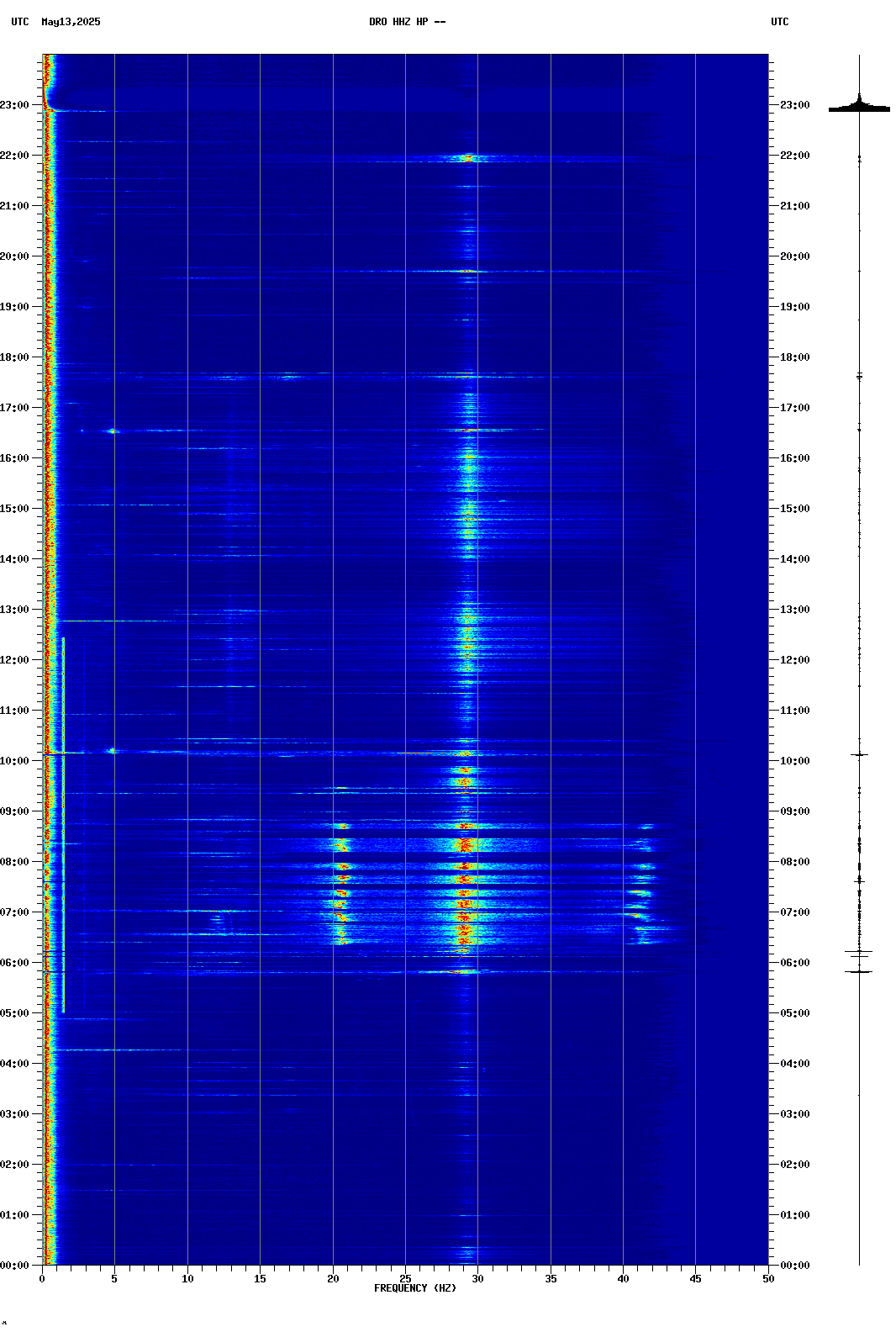Image resolution: width=896 pixels, height=1332 pixels.
Task: Click the 23:00 label on left time axis
Action: (14, 105)
